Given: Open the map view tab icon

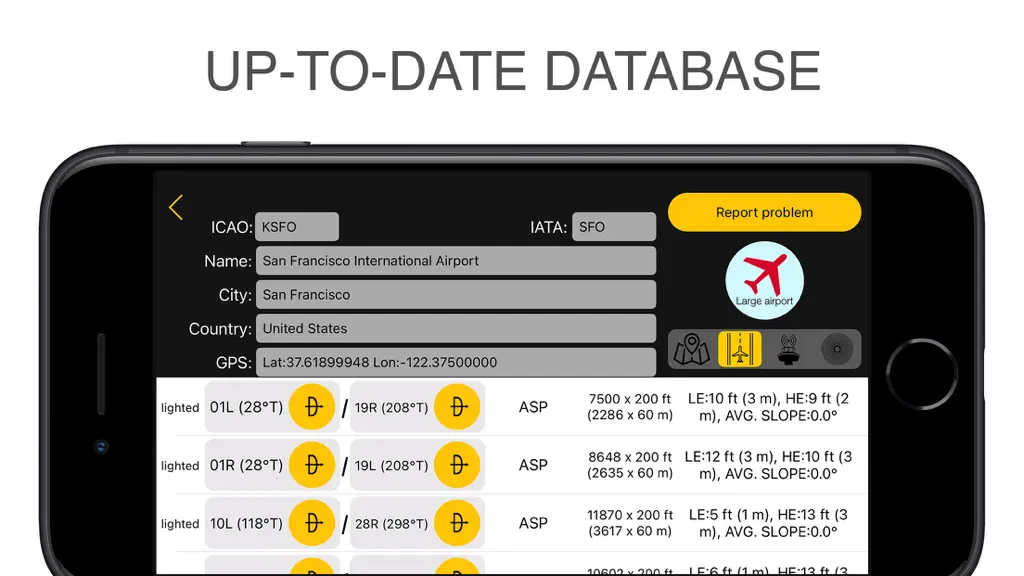Looking at the screenshot, I should tap(692, 349).
